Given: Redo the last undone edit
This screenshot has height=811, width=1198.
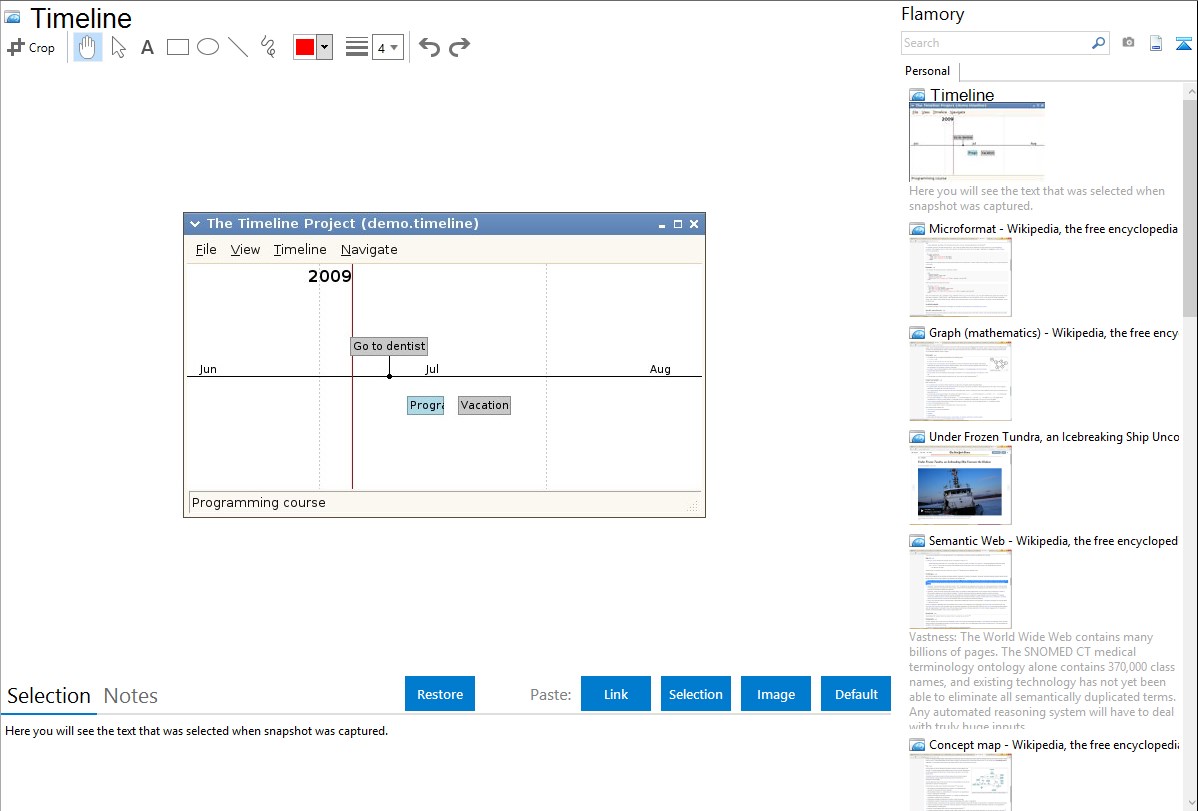Looking at the screenshot, I should click(460, 47).
